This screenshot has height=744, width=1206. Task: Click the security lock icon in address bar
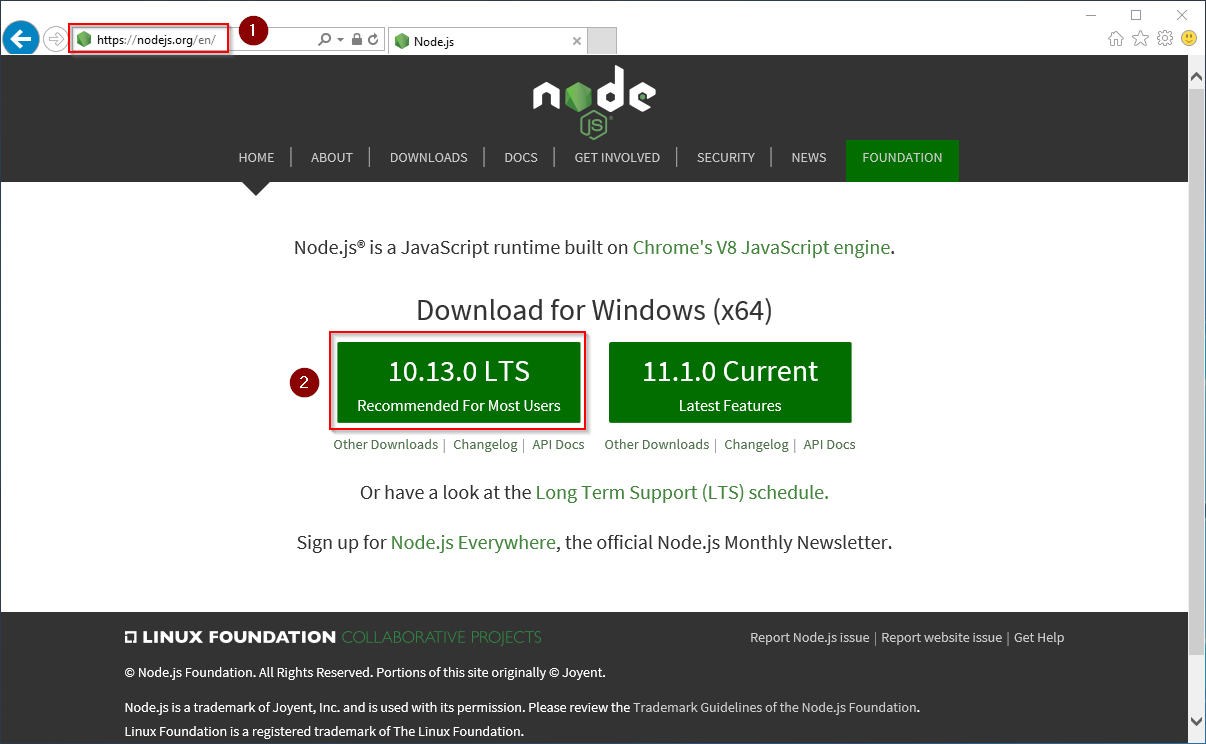pos(357,39)
